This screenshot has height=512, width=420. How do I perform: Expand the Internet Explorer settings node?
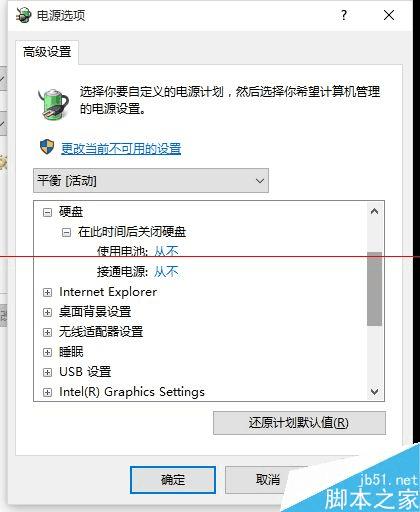[47, 292]
